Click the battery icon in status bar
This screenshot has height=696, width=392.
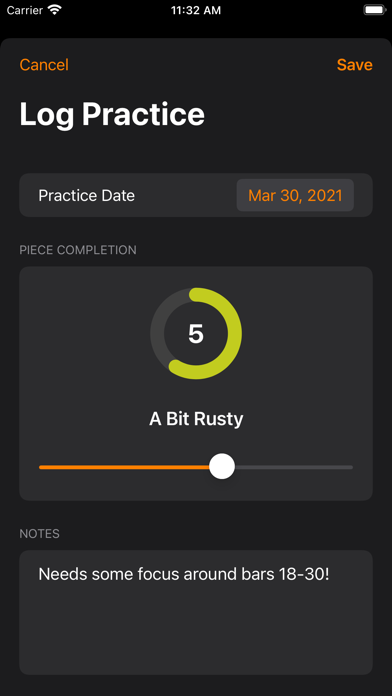(374, 10)
